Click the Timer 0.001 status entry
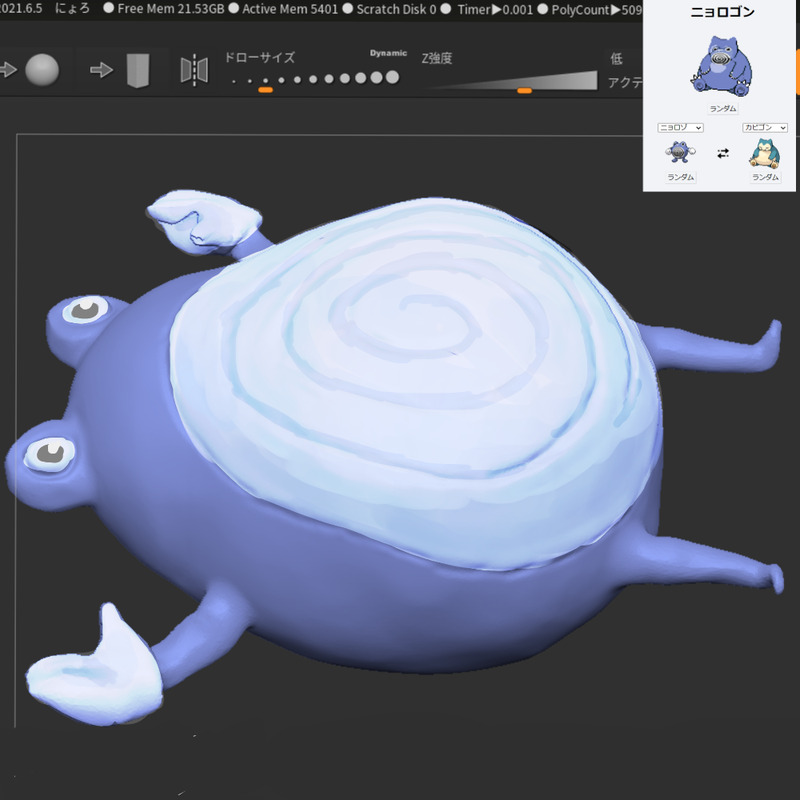This screenshot has width=800, height=800. point(495,9)
